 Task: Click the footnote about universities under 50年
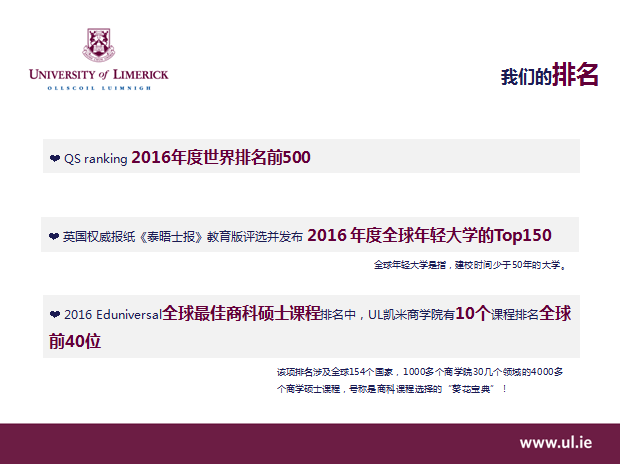click(x=470, y=266)
